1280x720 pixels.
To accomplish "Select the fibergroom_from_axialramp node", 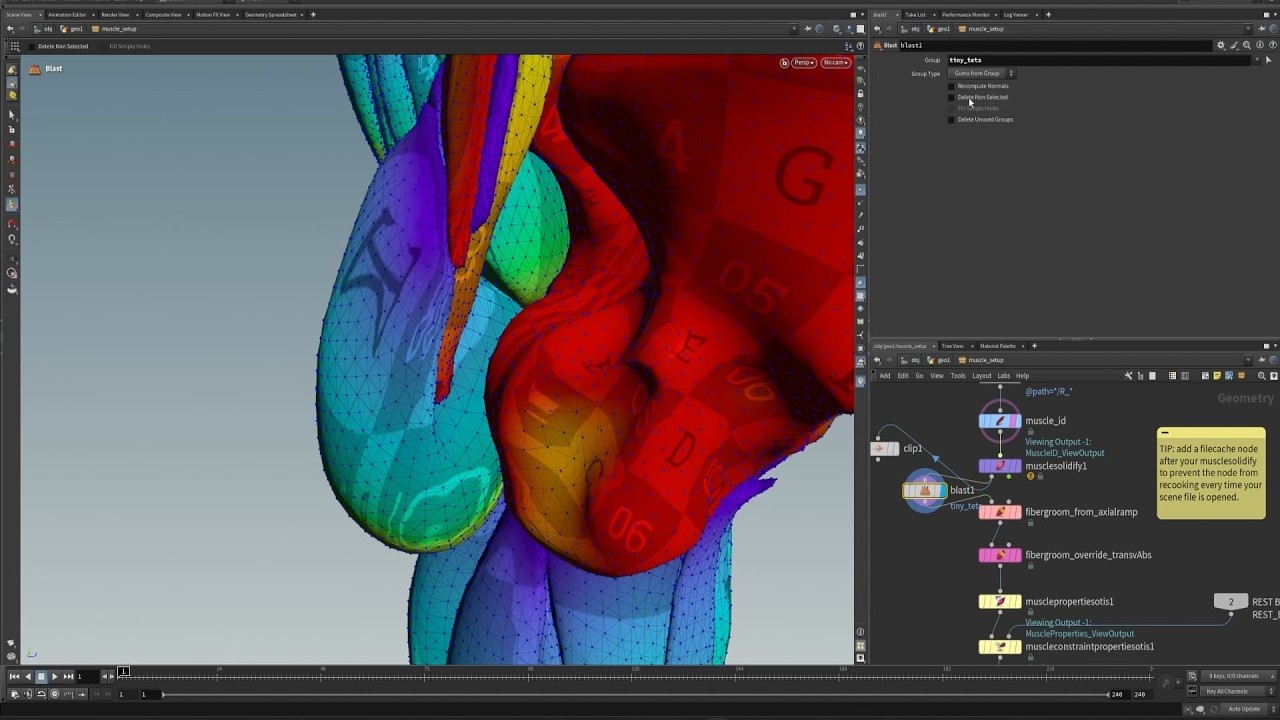I will pyautogui.click(x=1000, y=512).
